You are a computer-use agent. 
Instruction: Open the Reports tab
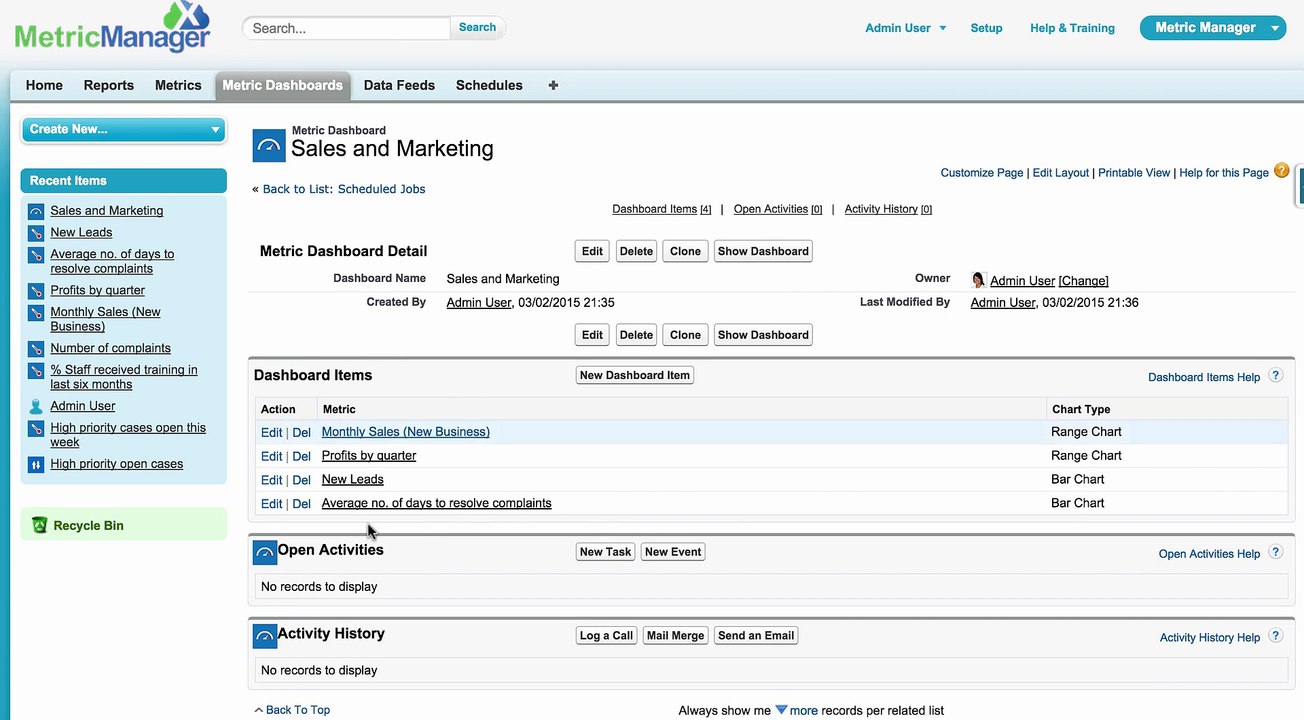[x=109, y=85]
